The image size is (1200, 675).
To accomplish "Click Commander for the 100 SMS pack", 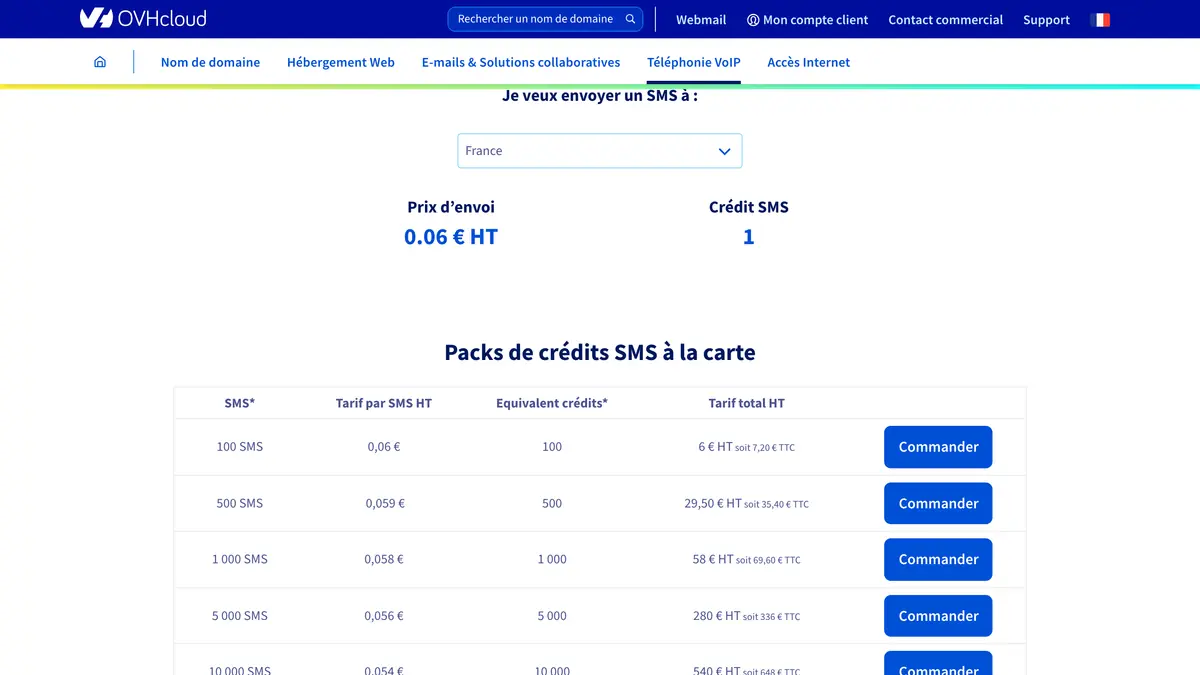I will coord(938,447).
